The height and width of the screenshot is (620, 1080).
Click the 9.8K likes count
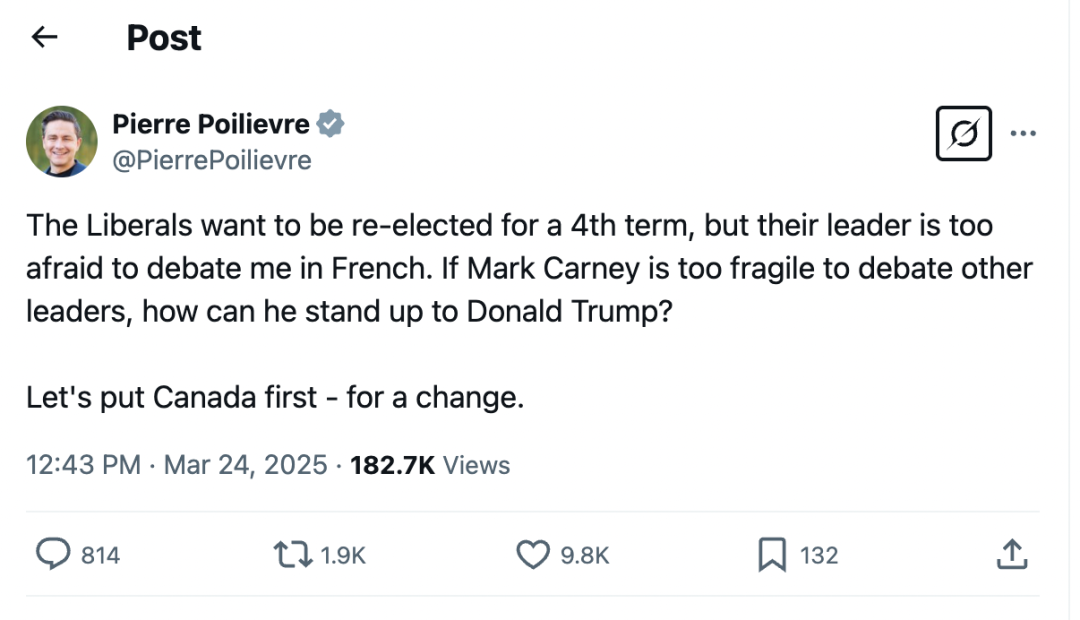(x=585, y=555)
